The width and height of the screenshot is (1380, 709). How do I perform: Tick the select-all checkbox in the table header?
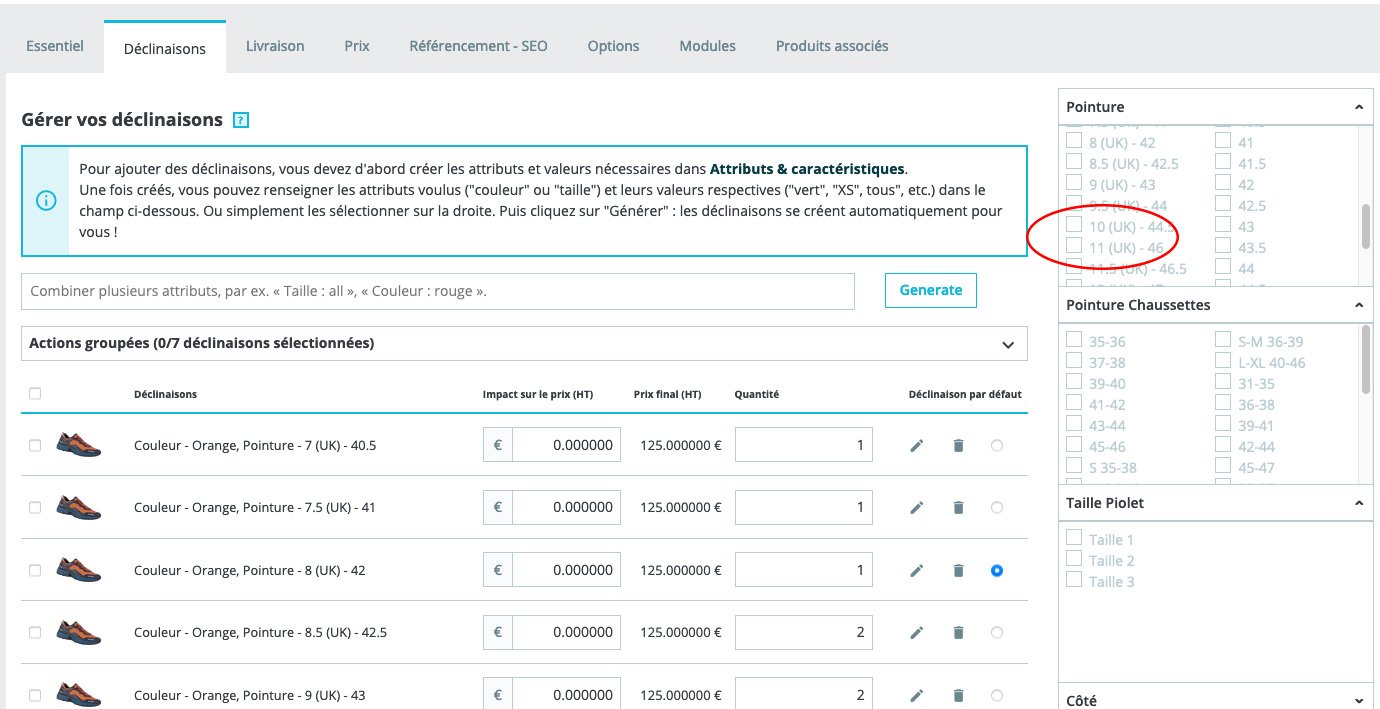[35, 394]
